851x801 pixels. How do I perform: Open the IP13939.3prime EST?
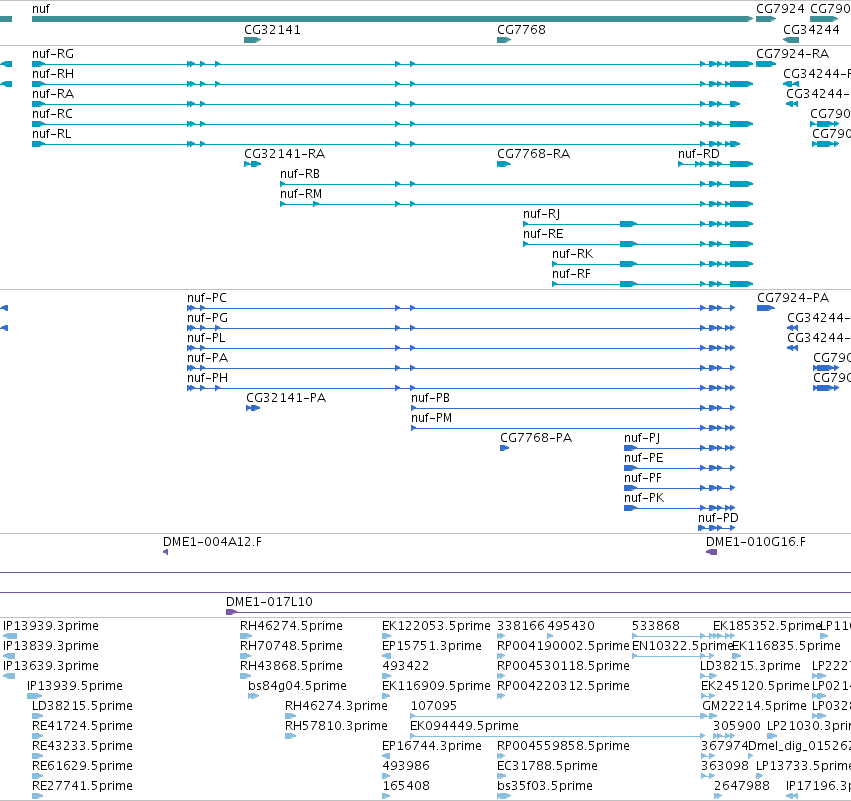(x=10, y=636)
